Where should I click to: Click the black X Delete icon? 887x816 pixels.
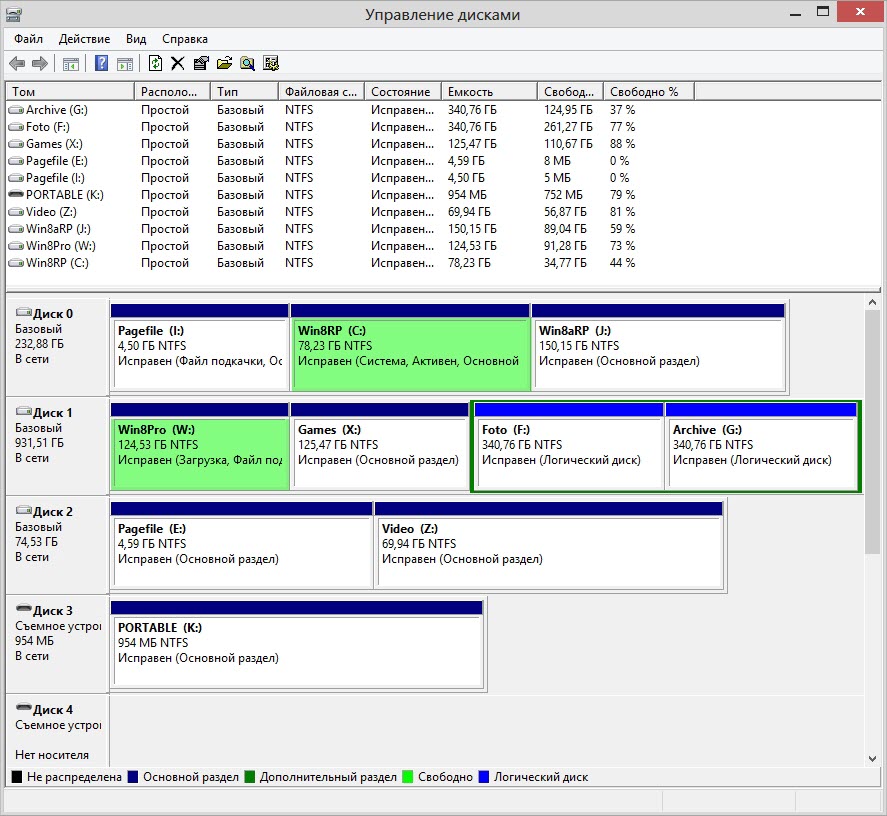[x=178, y=64]
